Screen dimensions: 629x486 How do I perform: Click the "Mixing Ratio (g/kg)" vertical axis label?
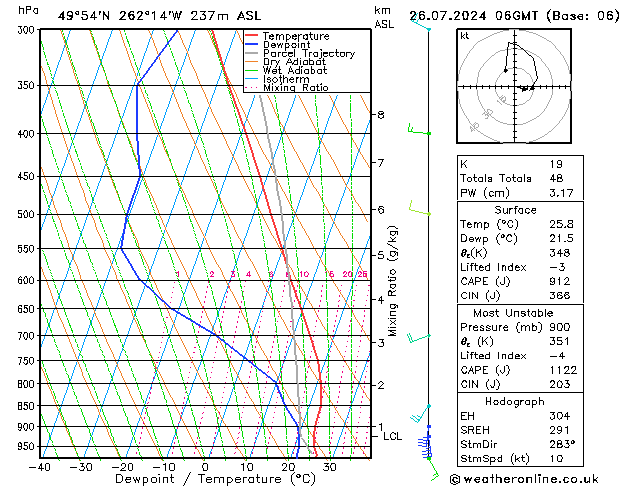click(x=392, y=281)
